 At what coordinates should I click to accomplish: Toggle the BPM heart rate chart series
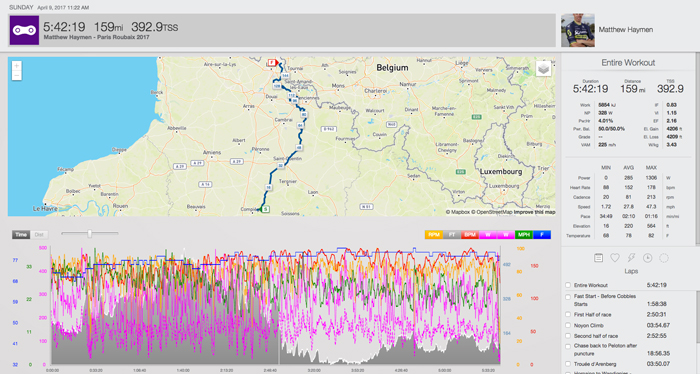click(470, 235)
